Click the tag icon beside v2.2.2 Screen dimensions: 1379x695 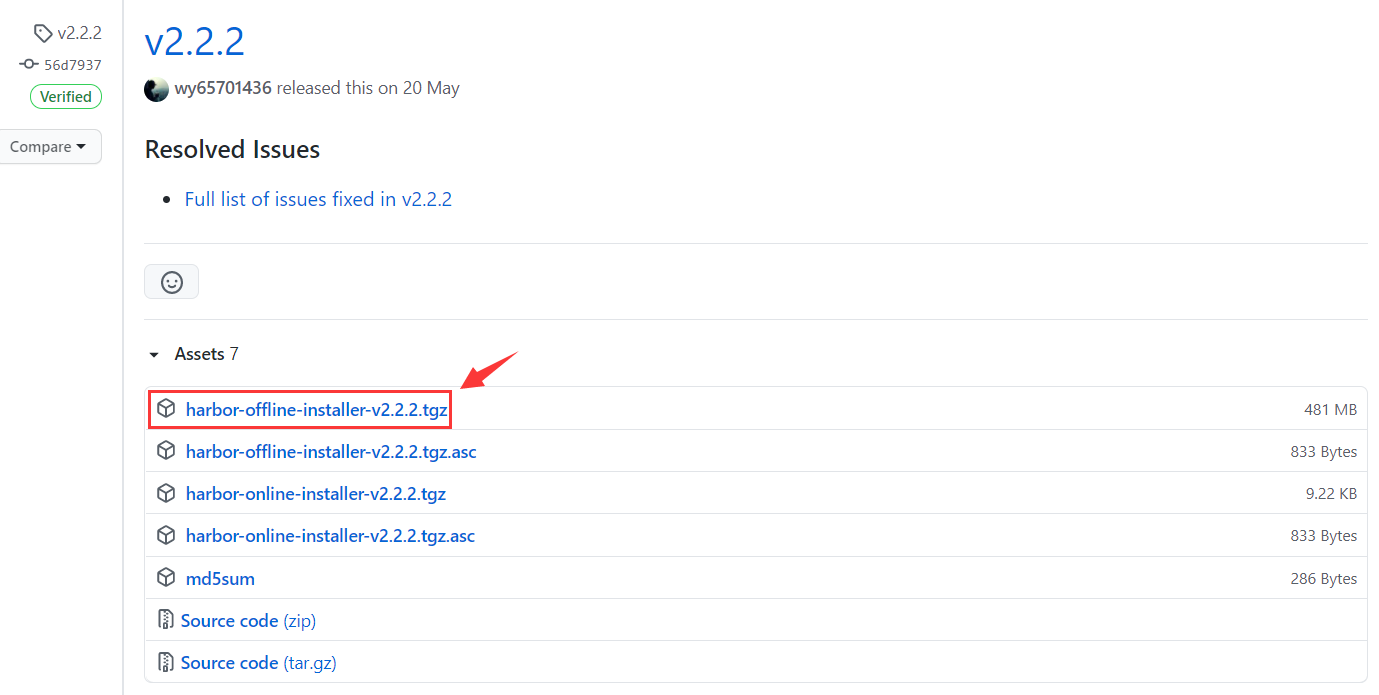pos(43,33)
